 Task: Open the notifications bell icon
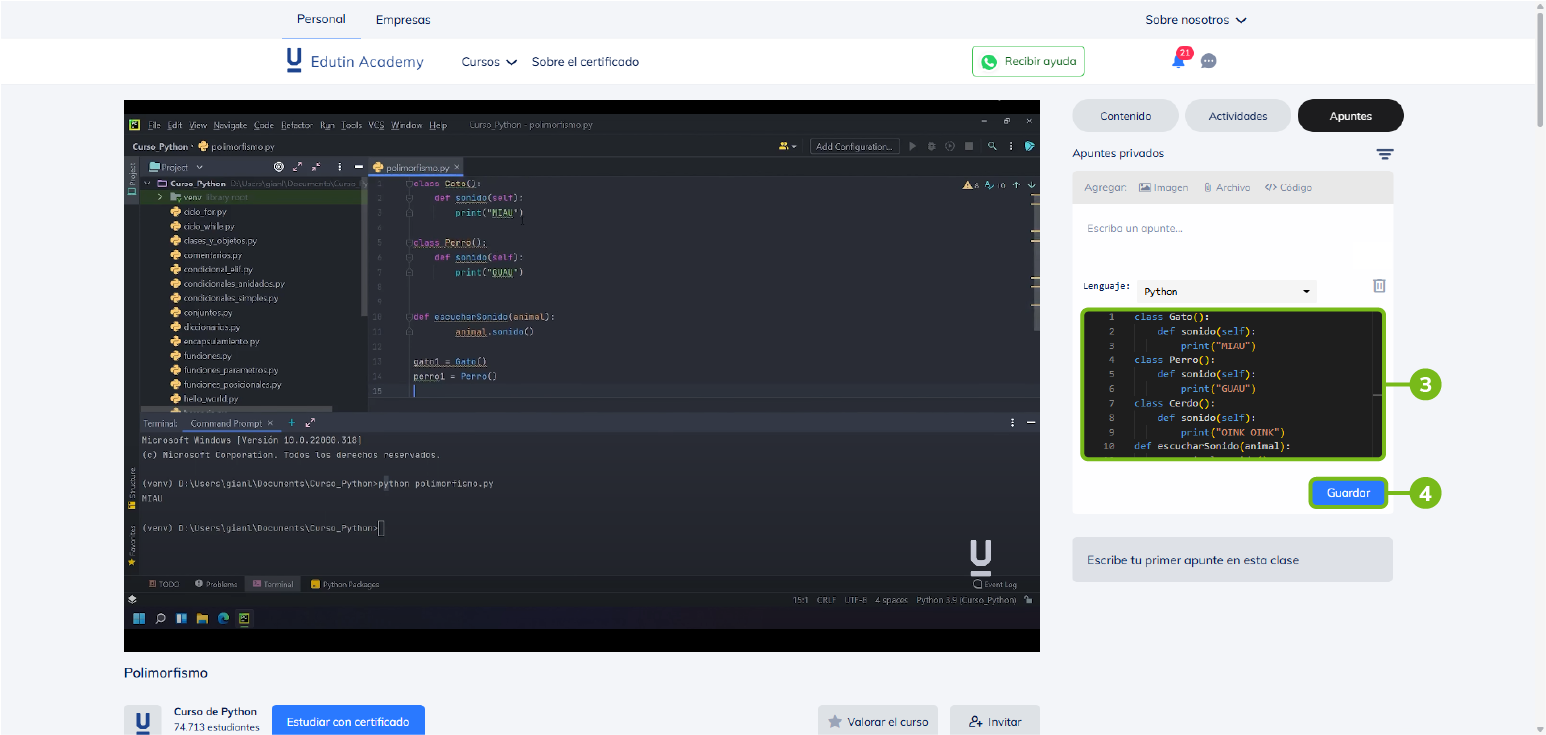pyautogui.click(x=1178, y=61)
